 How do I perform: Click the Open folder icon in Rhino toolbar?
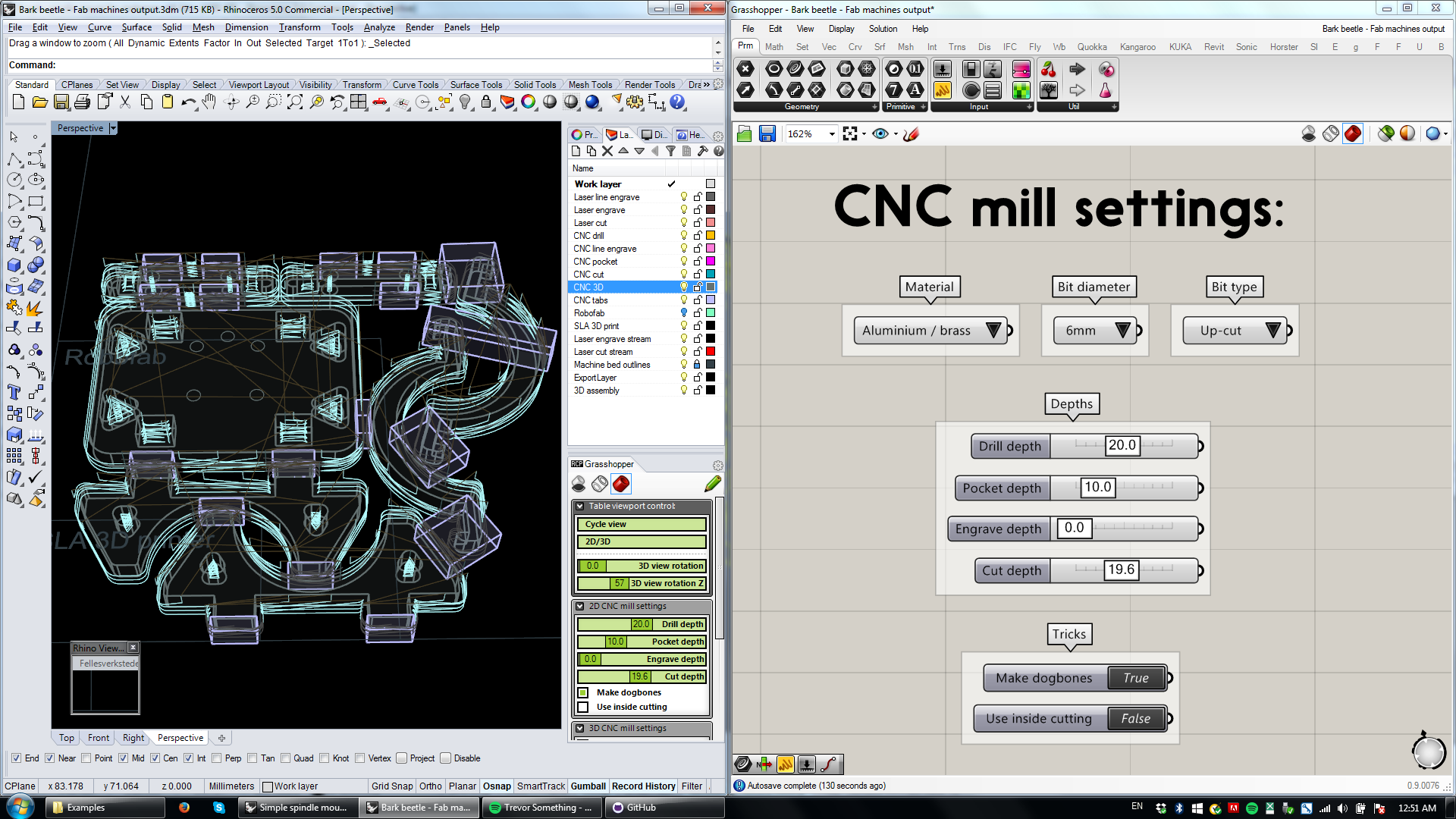39,102
